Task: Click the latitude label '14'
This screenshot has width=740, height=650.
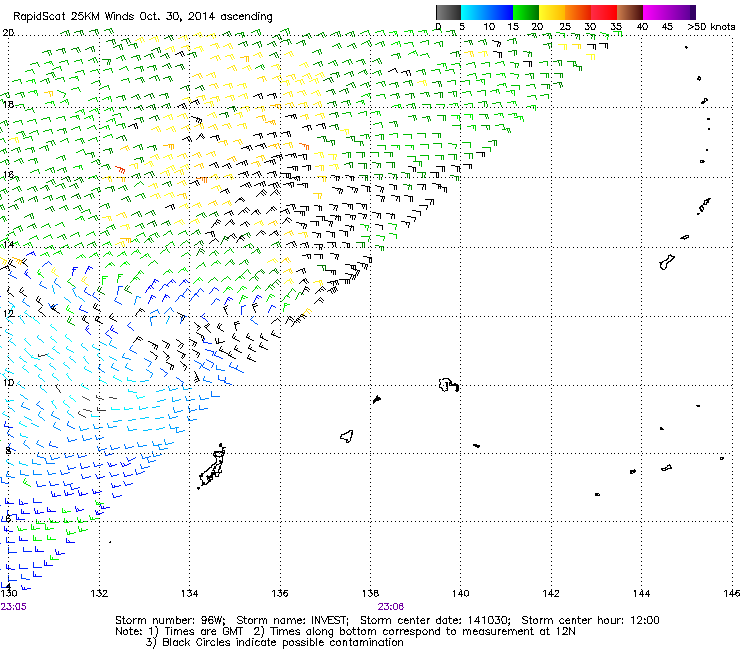Action: 8,245
